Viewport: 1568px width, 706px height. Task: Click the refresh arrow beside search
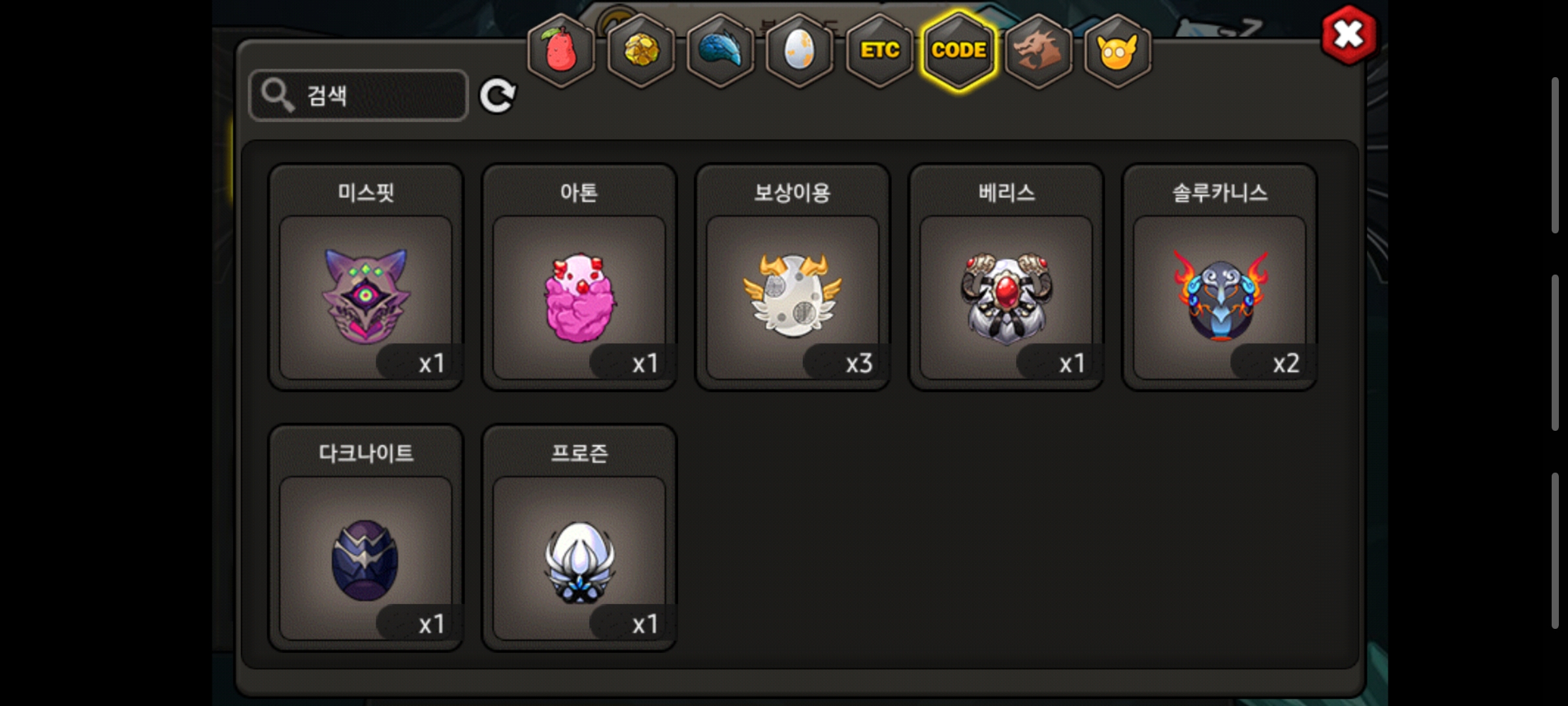click(x=498, y=96)
